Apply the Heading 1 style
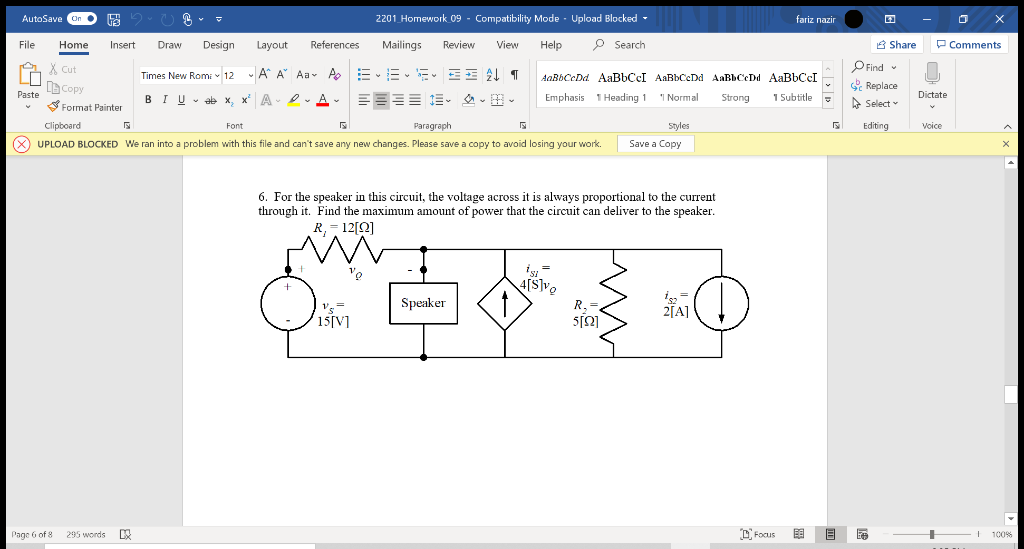1024x549 pixels. click(x=622, y=86)
